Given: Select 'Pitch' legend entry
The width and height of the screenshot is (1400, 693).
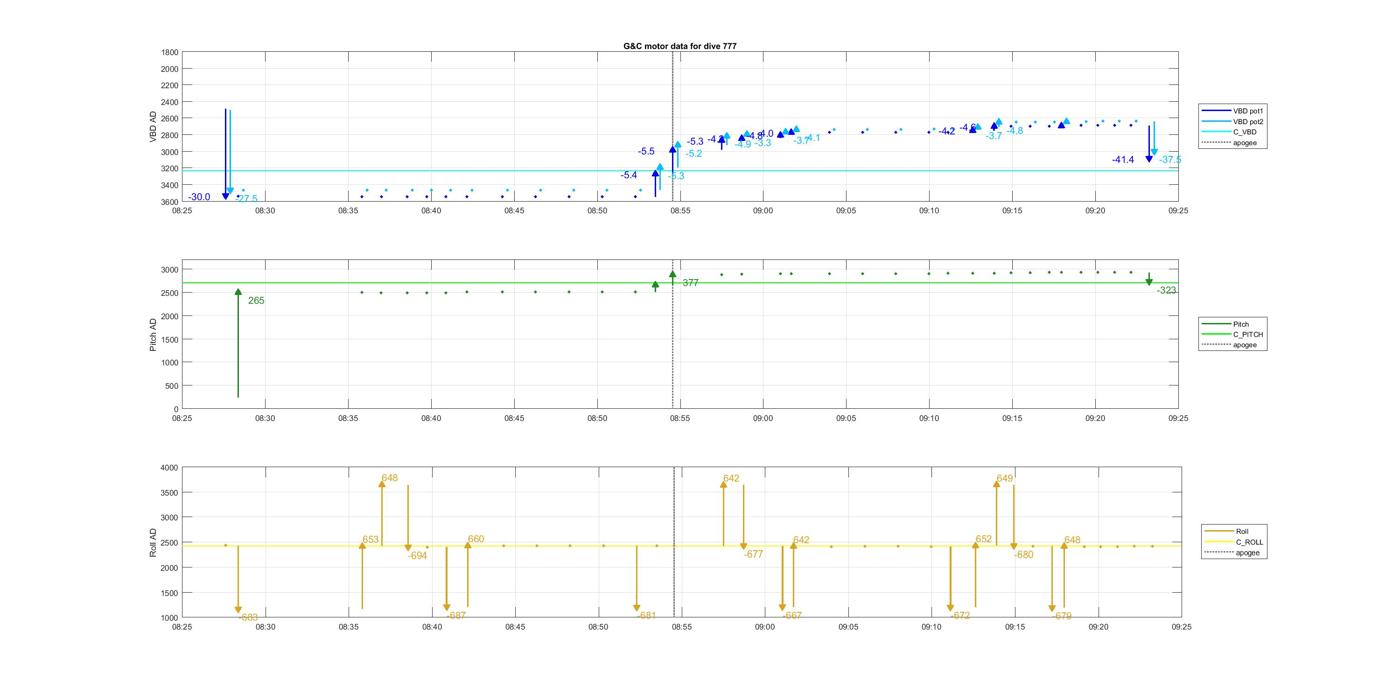Looking at the screenshot, I should (1241, 324).
